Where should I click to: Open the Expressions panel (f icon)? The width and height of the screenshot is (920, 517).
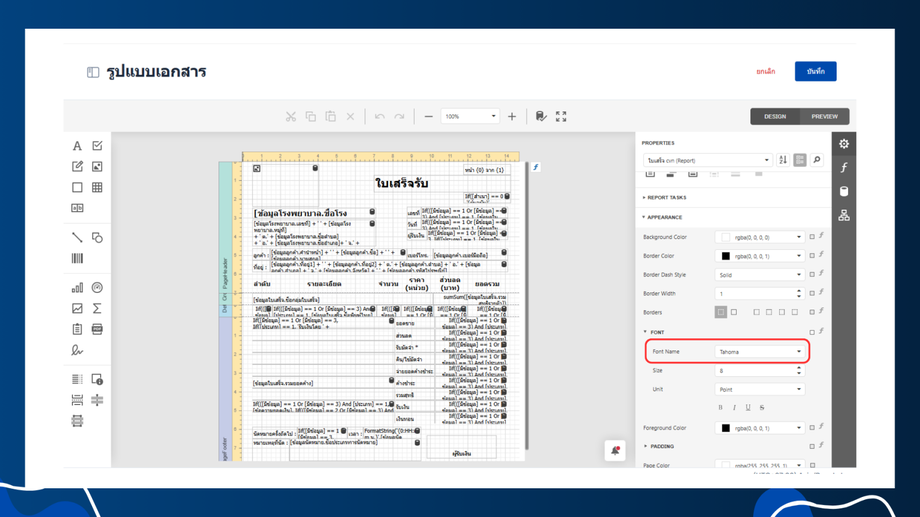coord(844,168)
